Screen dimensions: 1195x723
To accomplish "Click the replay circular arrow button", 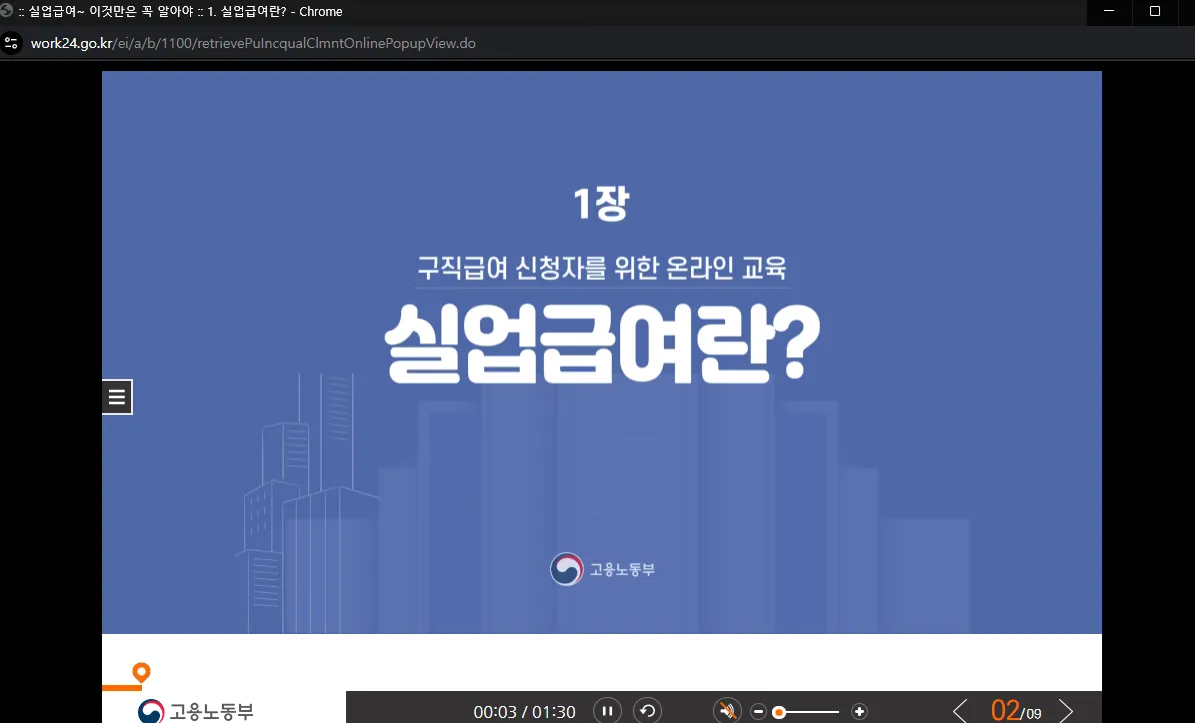I will click(x=647, y=711).
